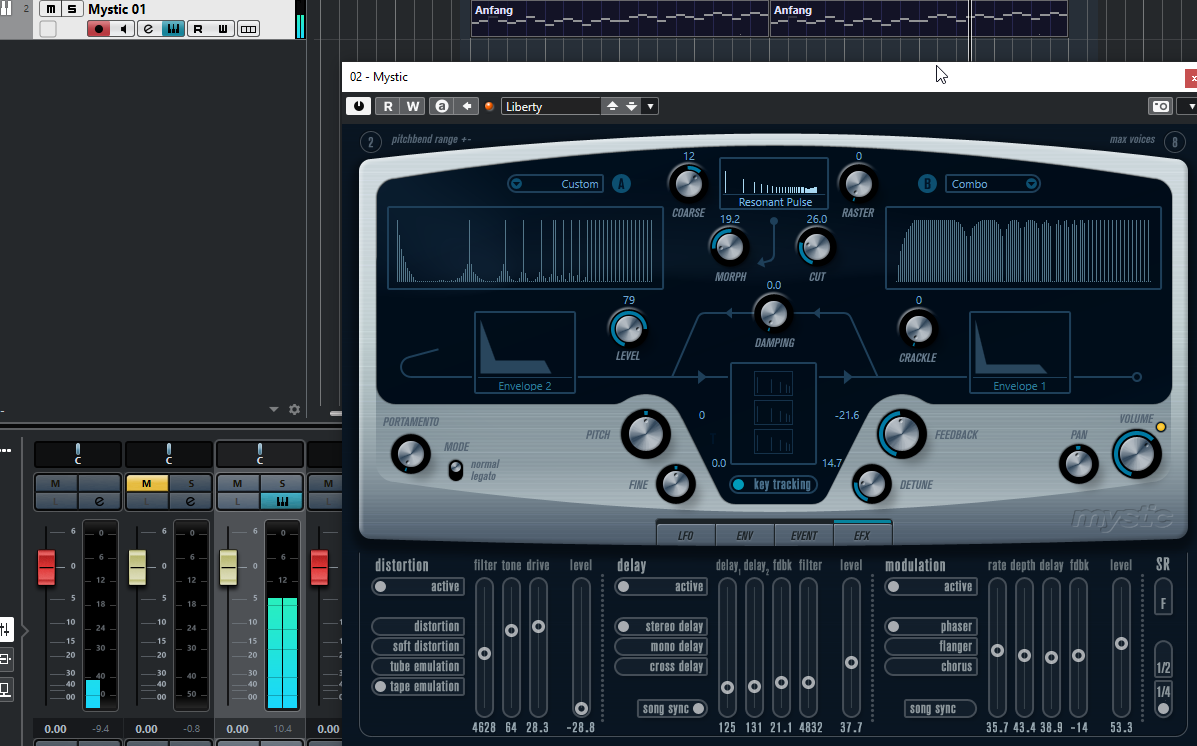Open the Custom spectrum A dropdown
This screenshot has width=1197, height=746.
click(555, 184)
